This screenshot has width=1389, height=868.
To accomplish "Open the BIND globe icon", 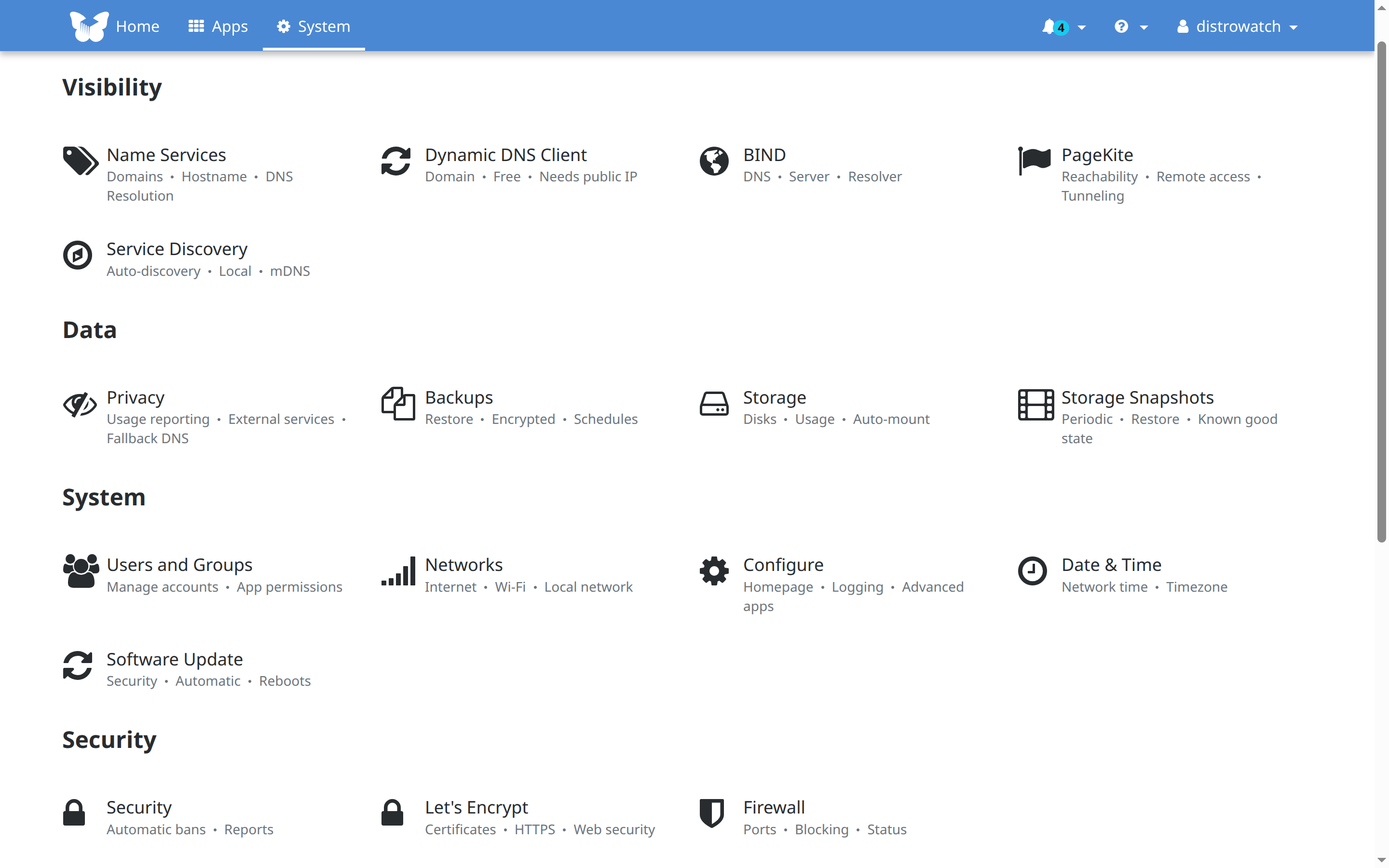I will [x=714, y=161].
